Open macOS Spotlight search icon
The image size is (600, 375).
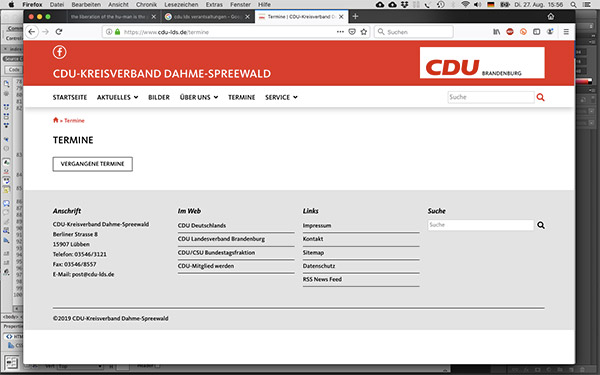point(573,4)
